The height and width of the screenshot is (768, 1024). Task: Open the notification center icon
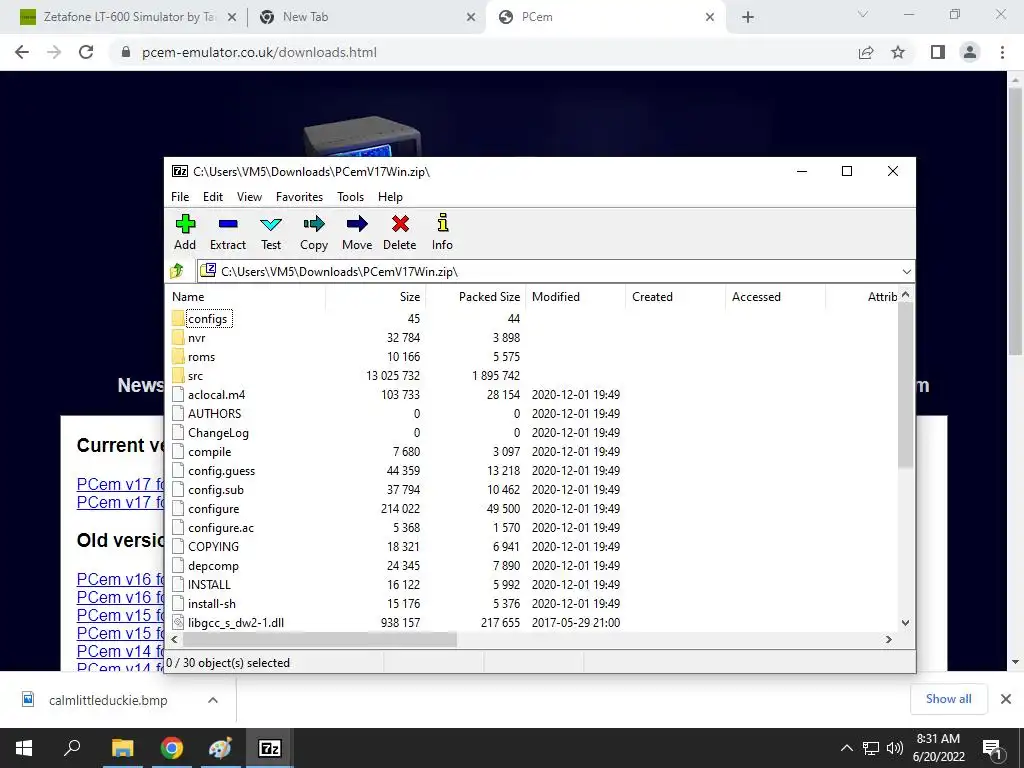pyautogui.click(x=993, y=748)
